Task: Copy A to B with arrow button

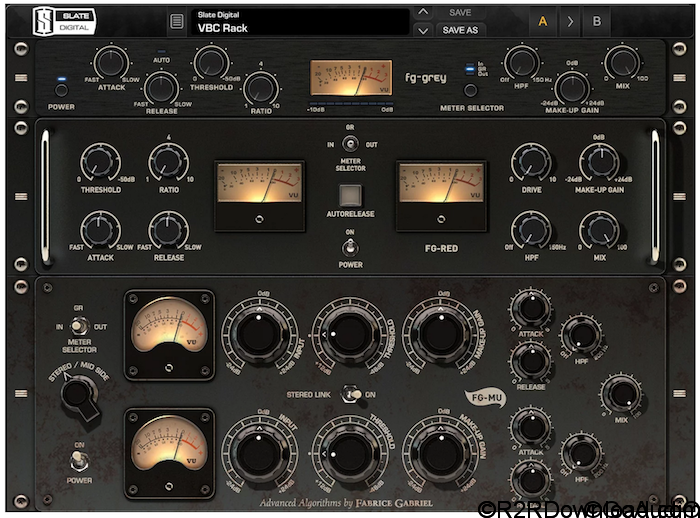Action: pos(570,21)
